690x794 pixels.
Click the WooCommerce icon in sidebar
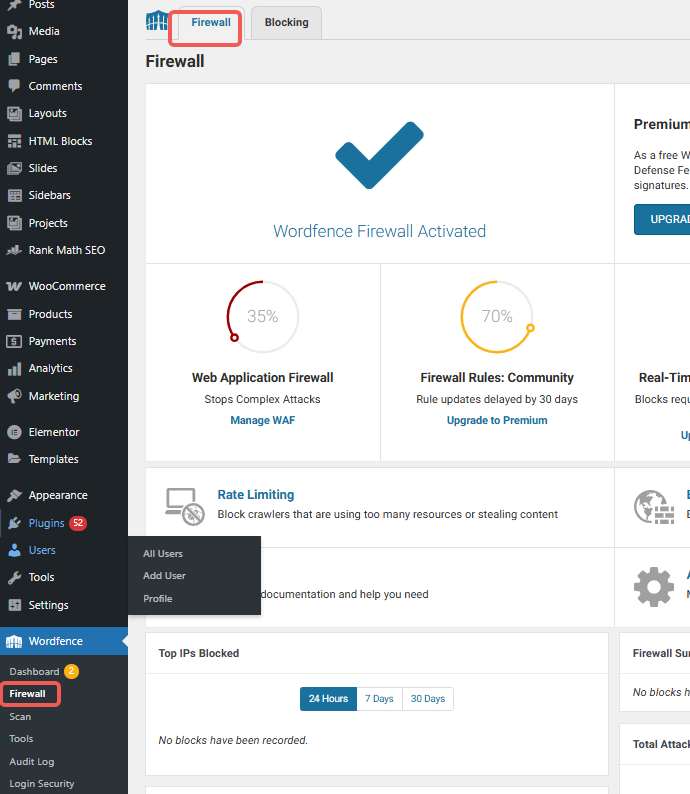coord(14,286)
